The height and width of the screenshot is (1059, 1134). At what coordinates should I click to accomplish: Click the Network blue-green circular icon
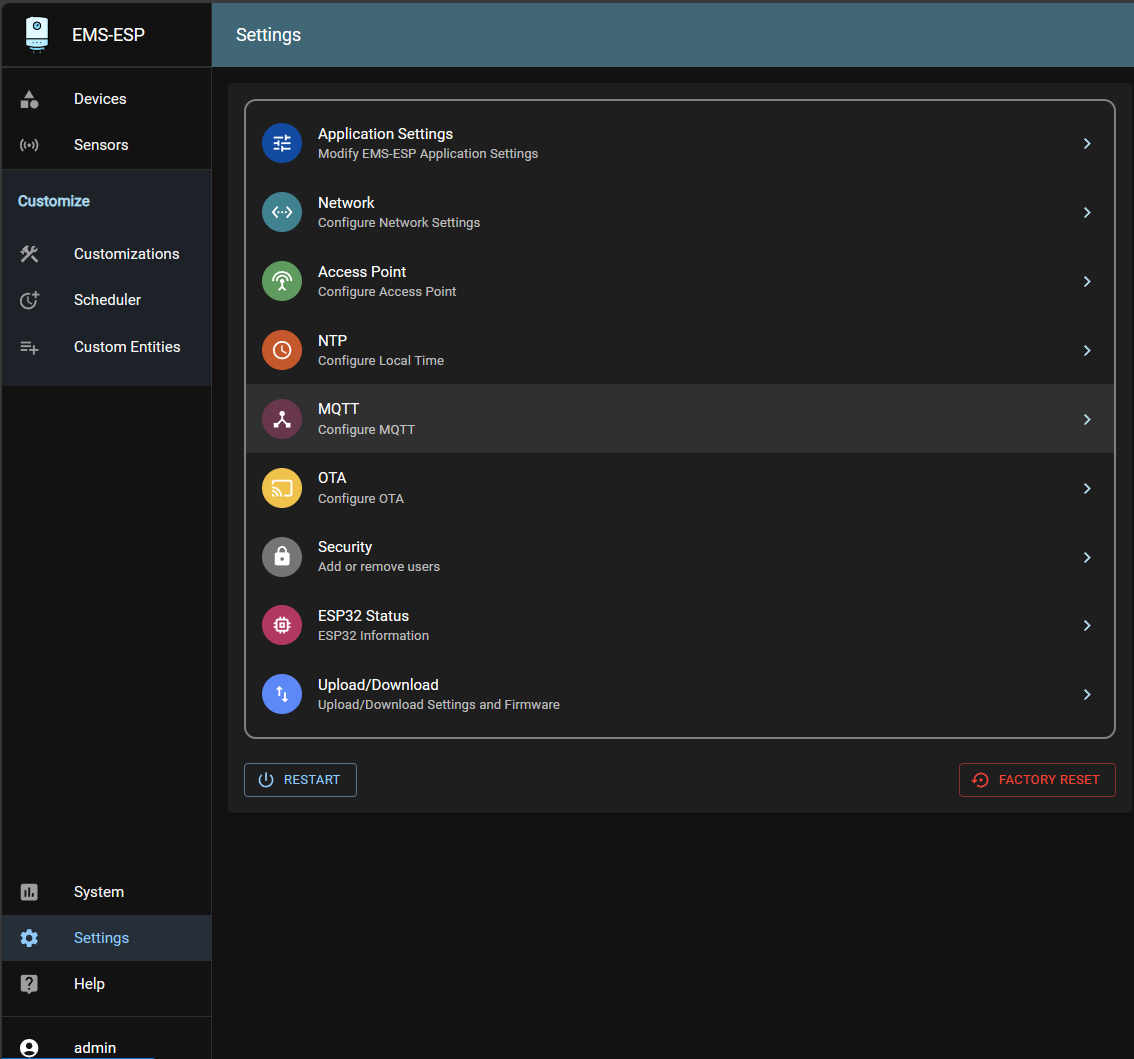pyautogui.click(x=282, y=212)
